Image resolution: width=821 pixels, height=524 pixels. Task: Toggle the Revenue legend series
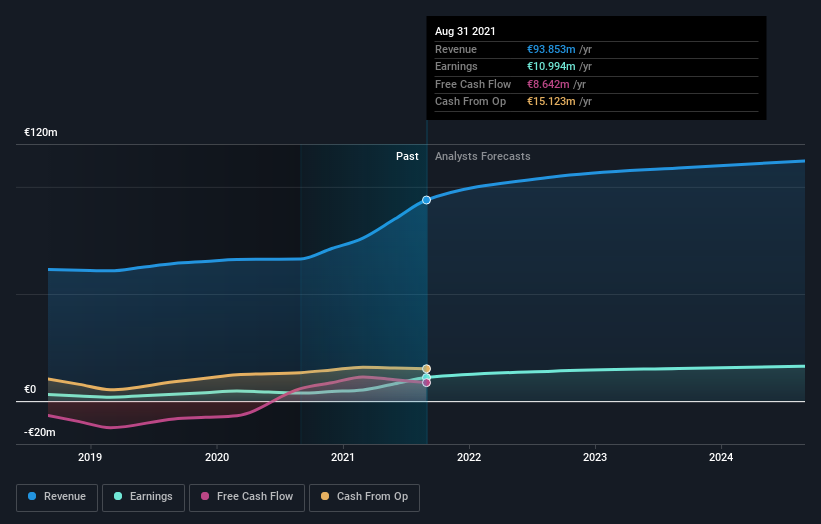(x=57, y=497)
